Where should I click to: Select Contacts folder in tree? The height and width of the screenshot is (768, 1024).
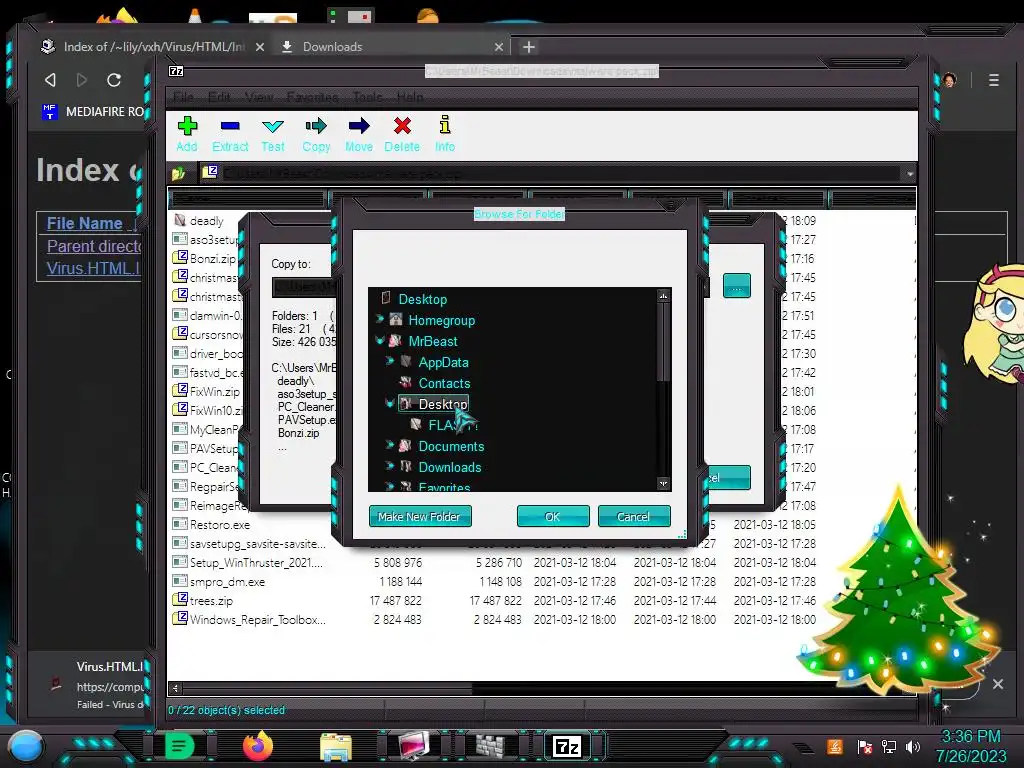[444, 383]
